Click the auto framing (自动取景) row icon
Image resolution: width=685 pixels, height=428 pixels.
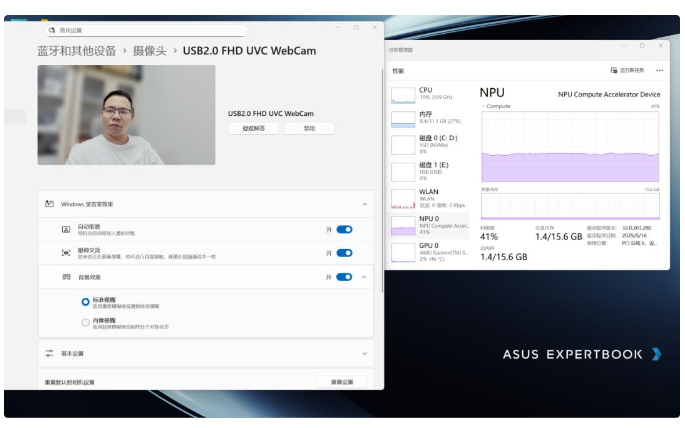coord(66,229)
